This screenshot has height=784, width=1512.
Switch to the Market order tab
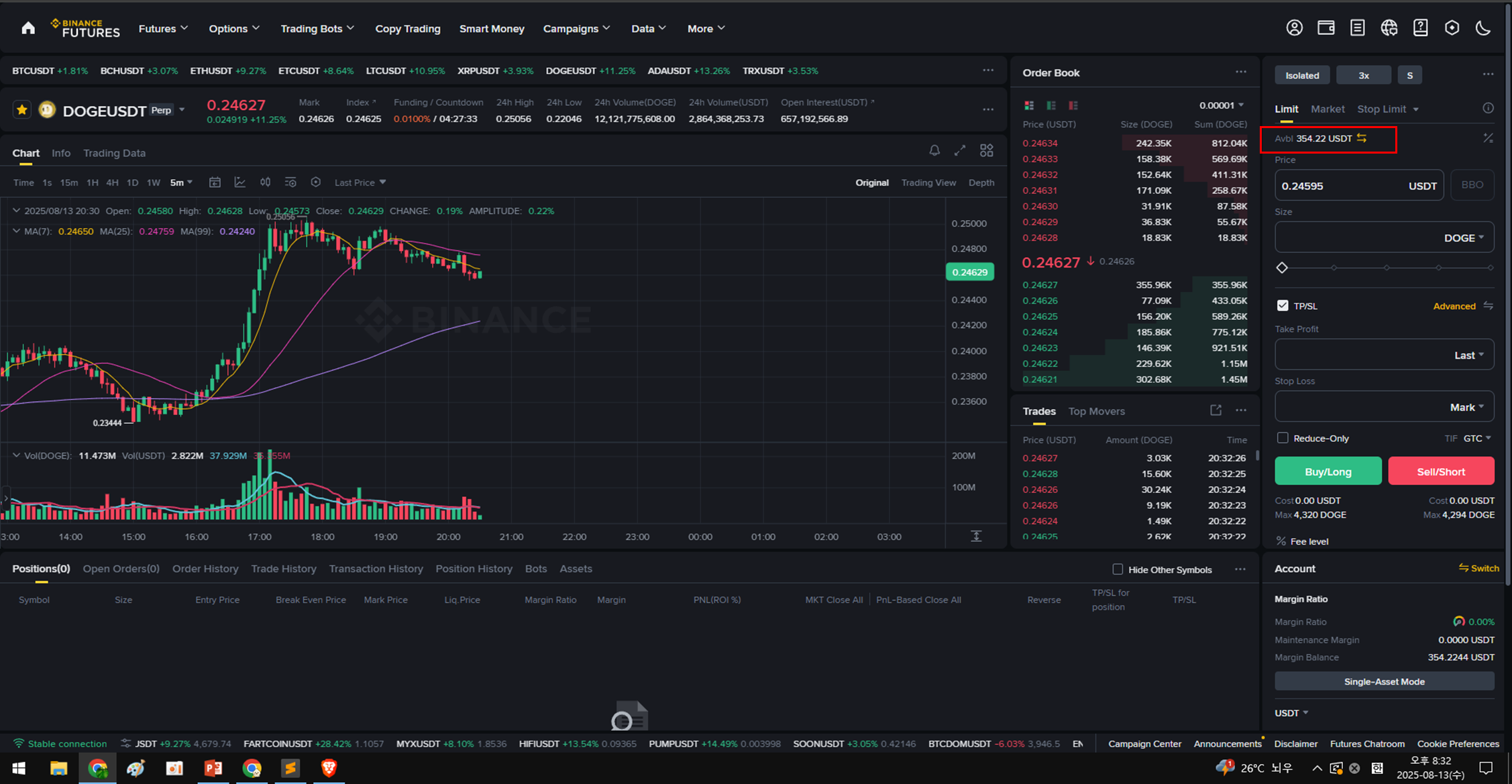pyautogui.click(x=1327, y=109)
